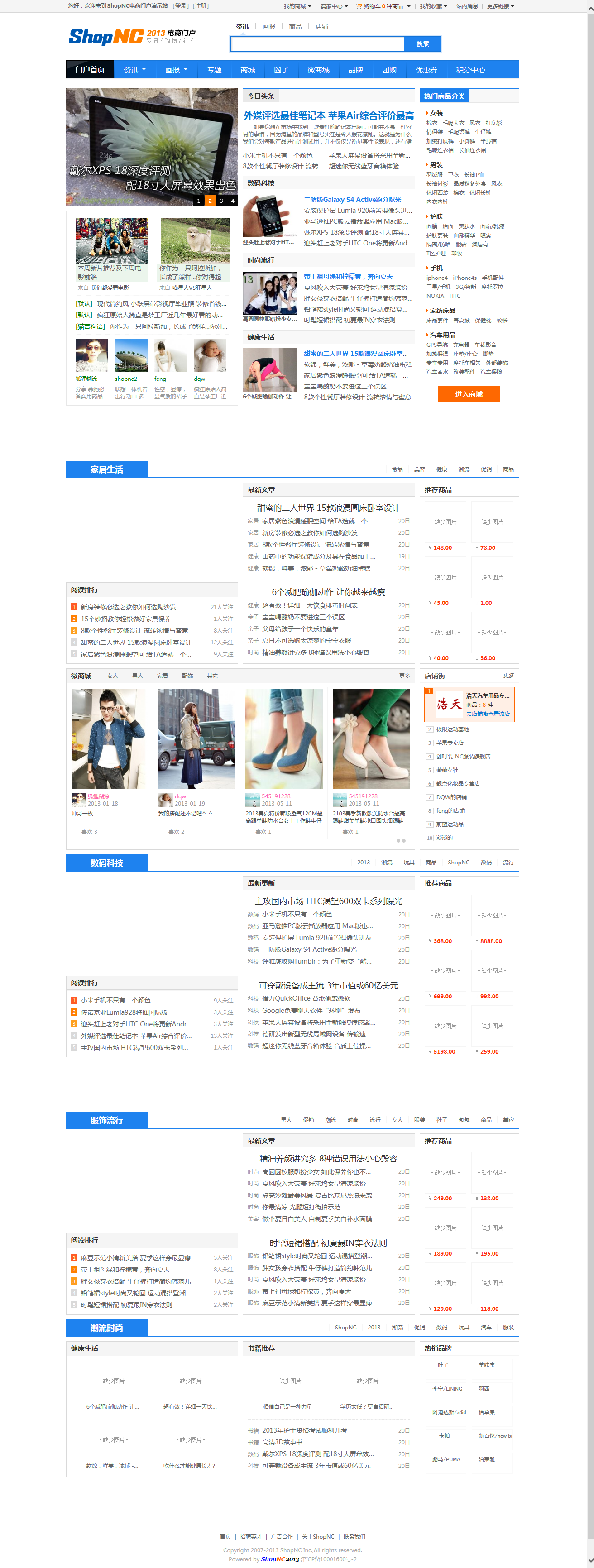Screen dimensions: 594x1568
Task: Switch search type to the 商品 tab
Action: point(295,27)
